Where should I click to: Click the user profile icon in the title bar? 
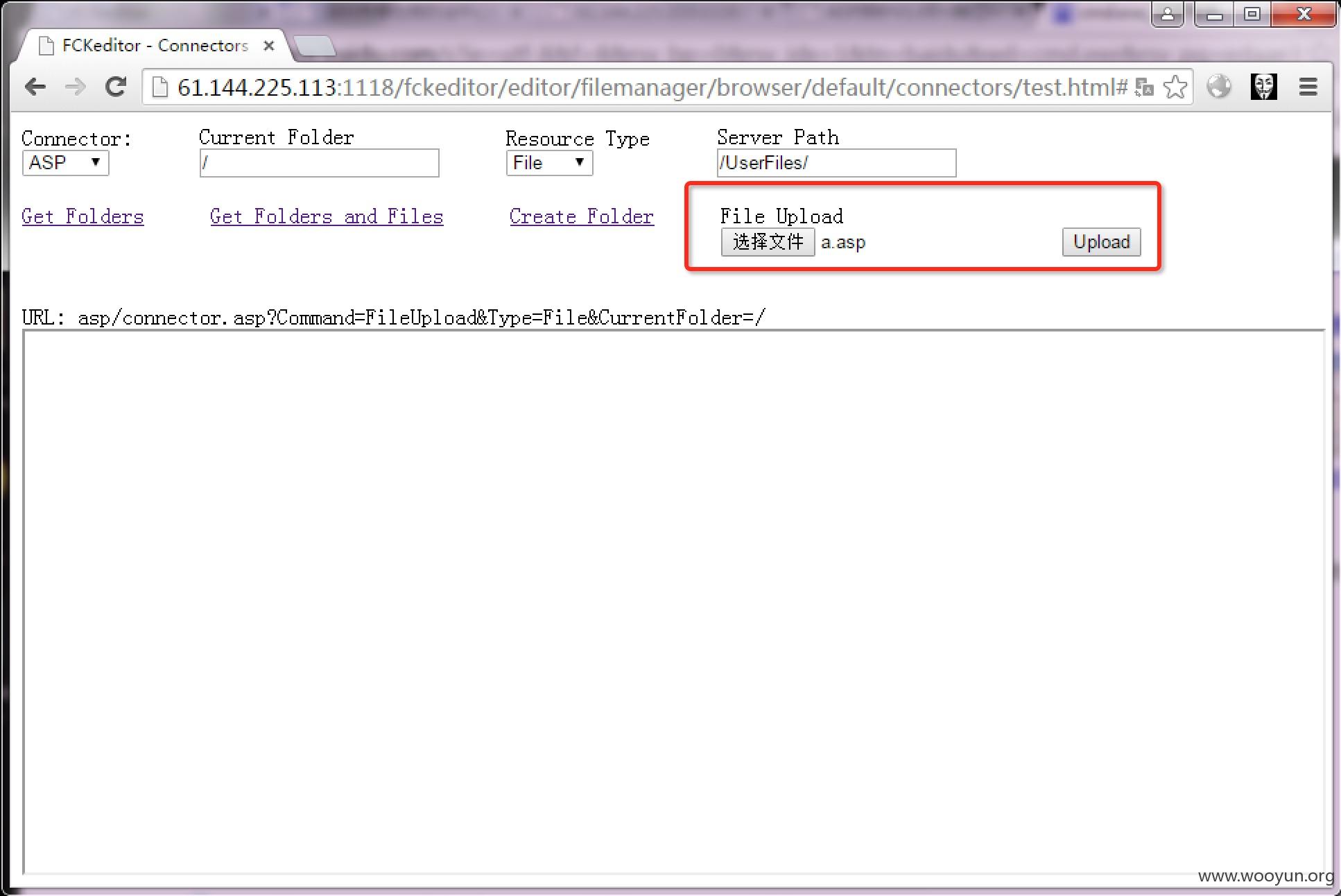click(1168, 14)
